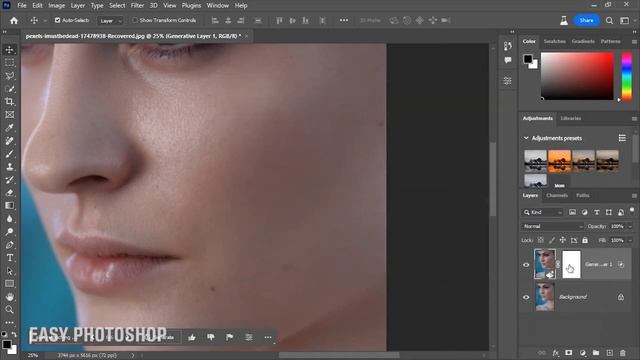Select the Lasso tool
Viewport: 640px width, 360px height.
point(9,76)
